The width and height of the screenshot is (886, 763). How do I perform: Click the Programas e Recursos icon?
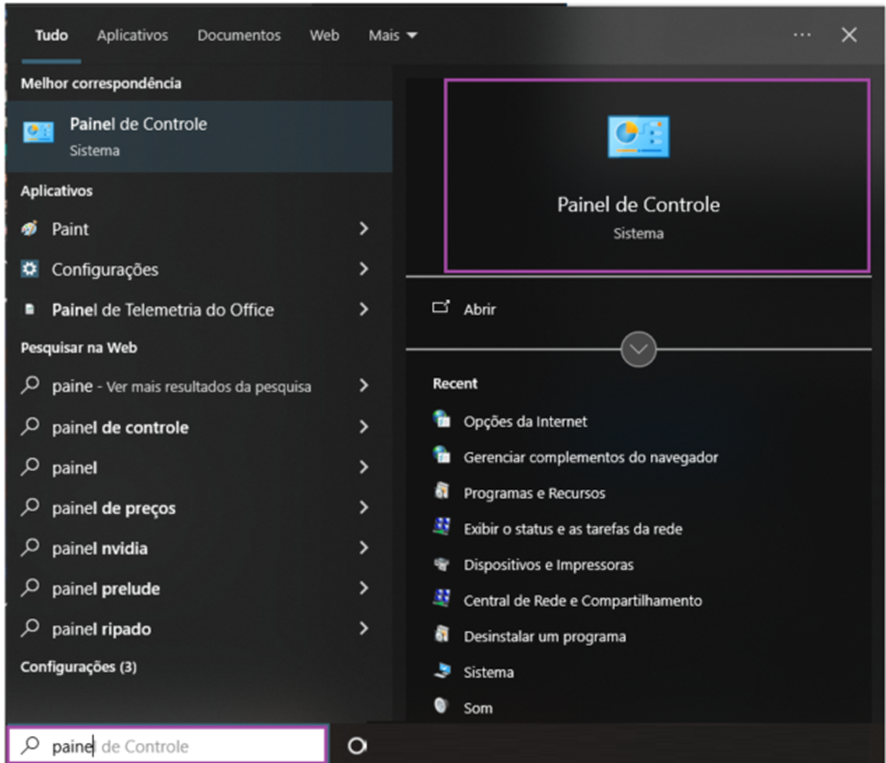(441, 491)
